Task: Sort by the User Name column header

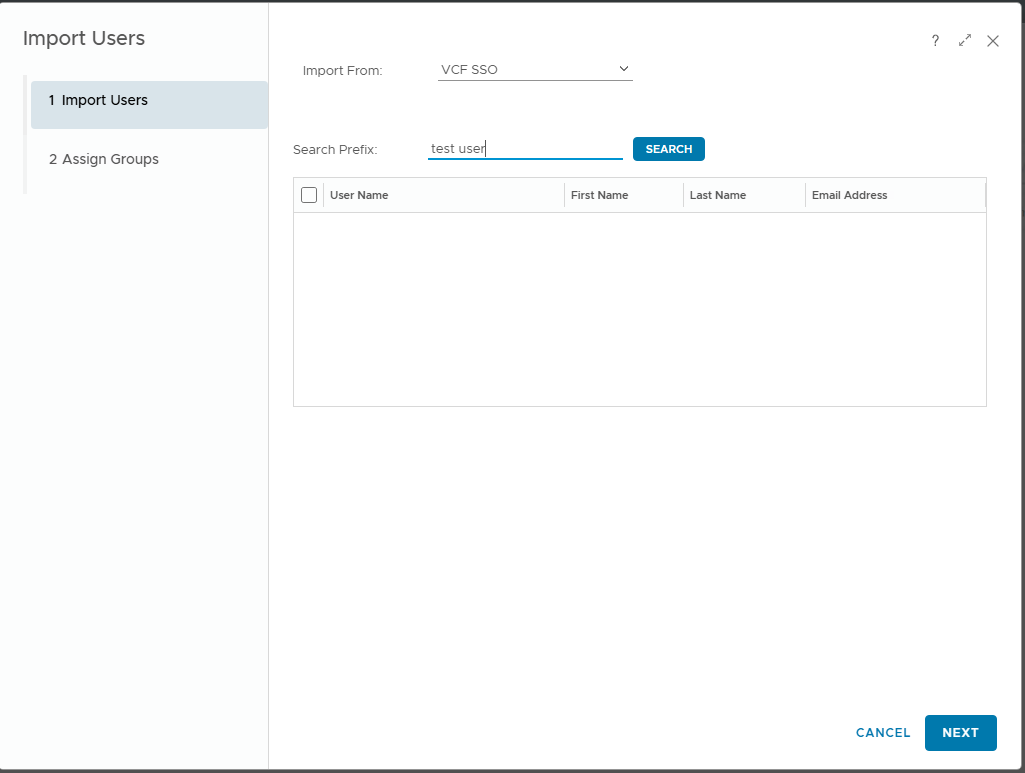Action: click(359, 195)
